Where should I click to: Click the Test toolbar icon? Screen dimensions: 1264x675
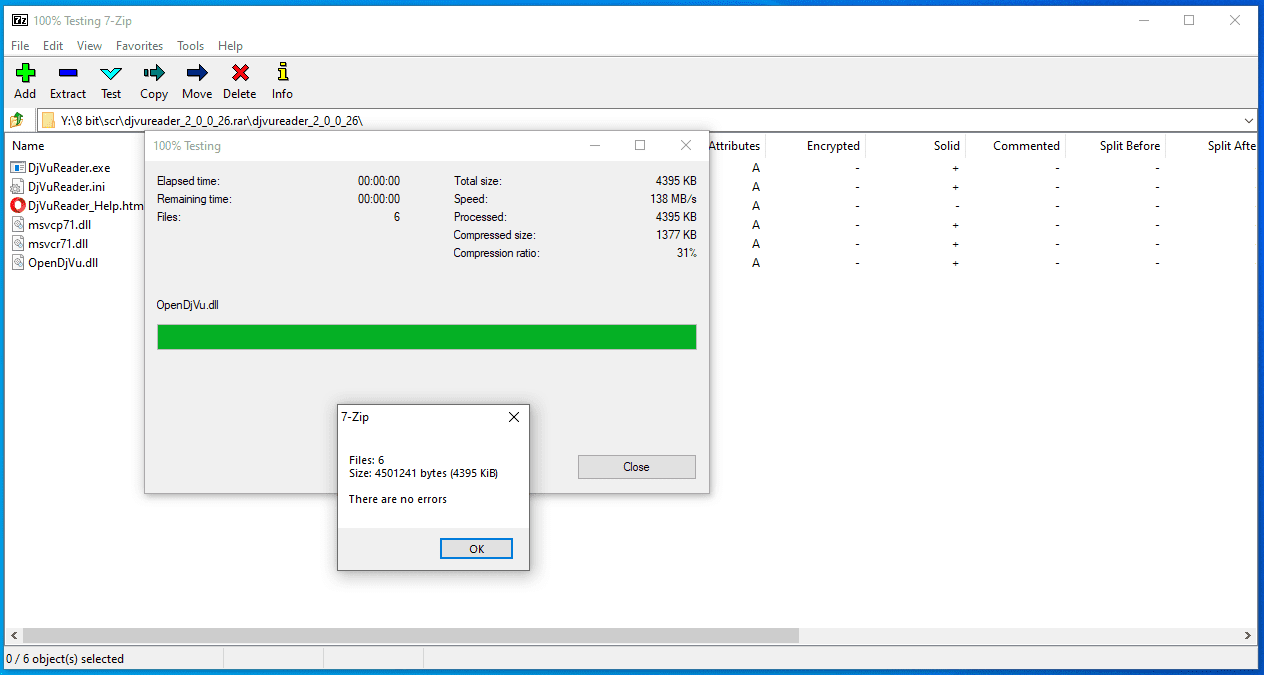[x=111, y=73]
